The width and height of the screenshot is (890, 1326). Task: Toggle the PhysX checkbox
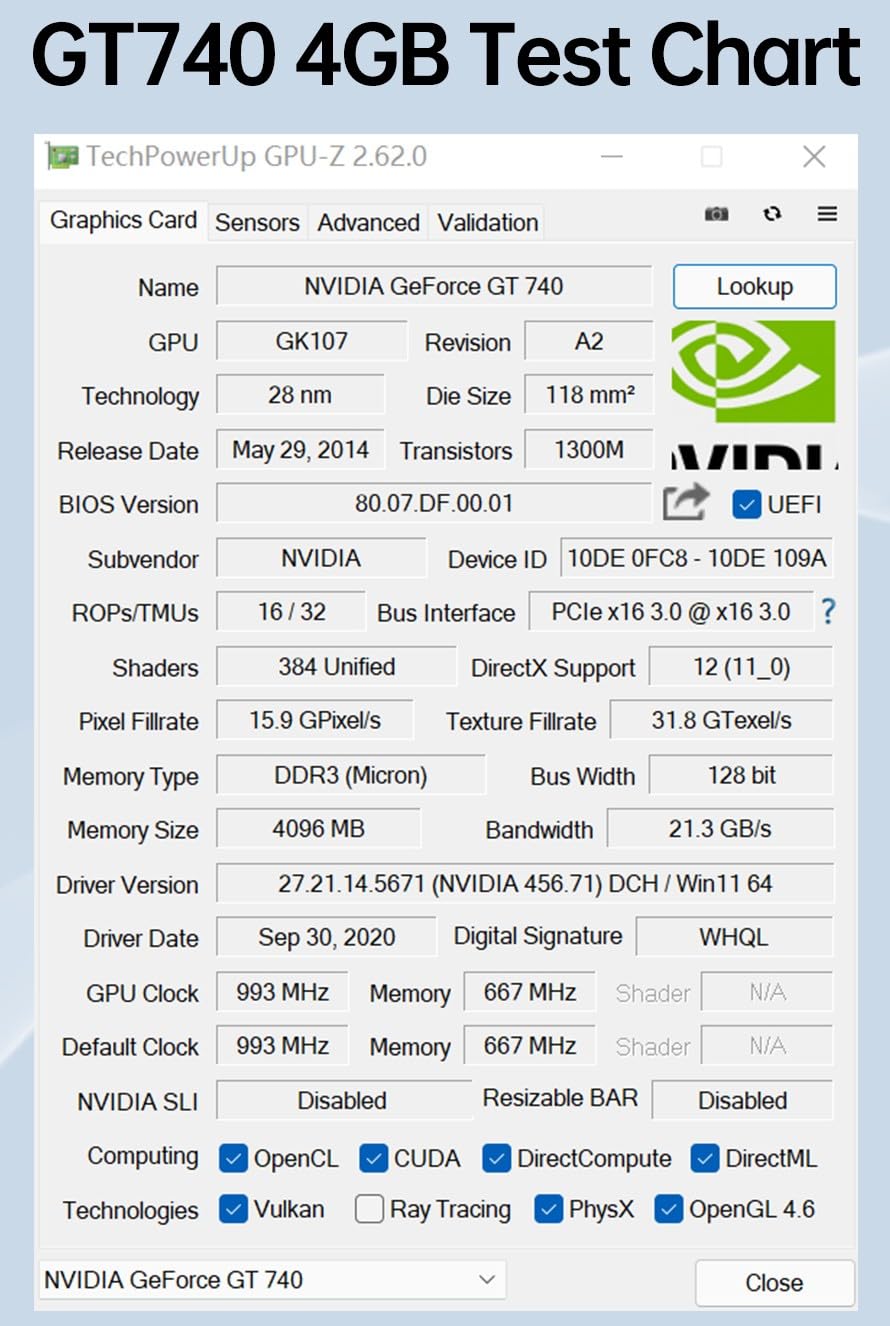(549, 1209)
